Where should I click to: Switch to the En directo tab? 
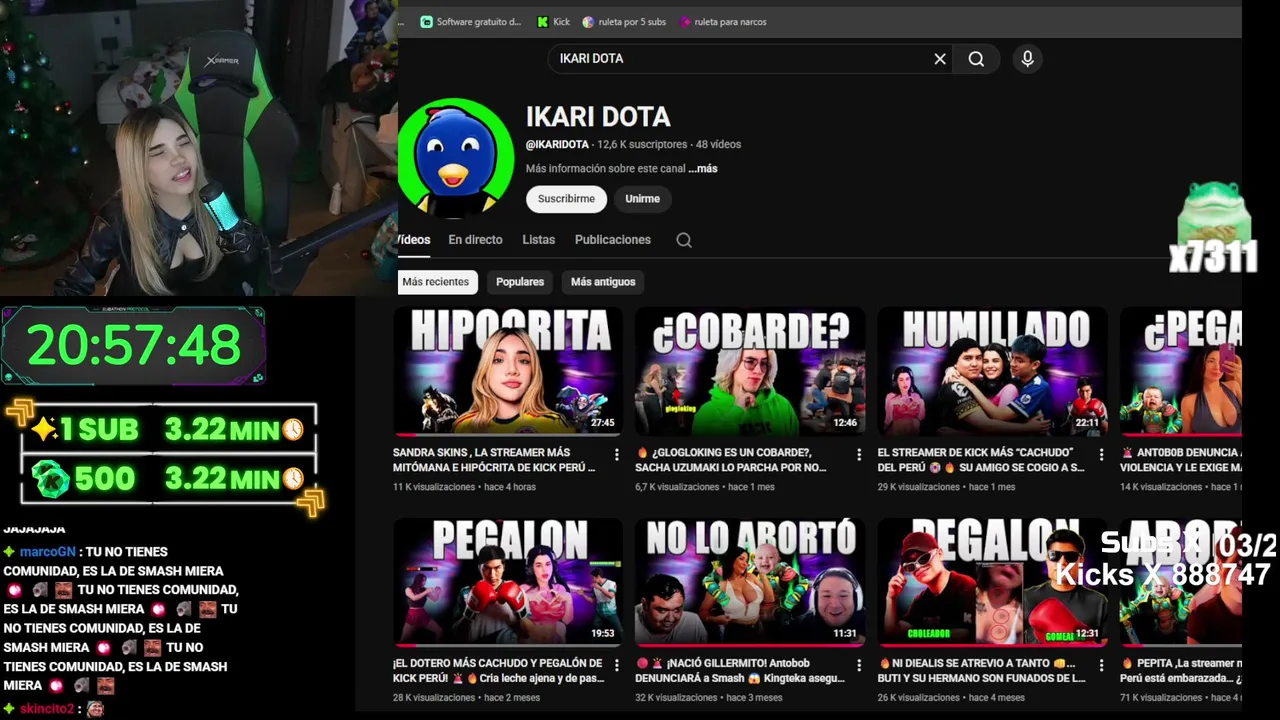475,240
